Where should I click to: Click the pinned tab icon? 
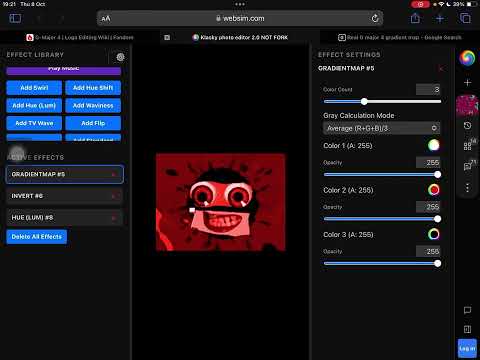(x=167, y=38)
